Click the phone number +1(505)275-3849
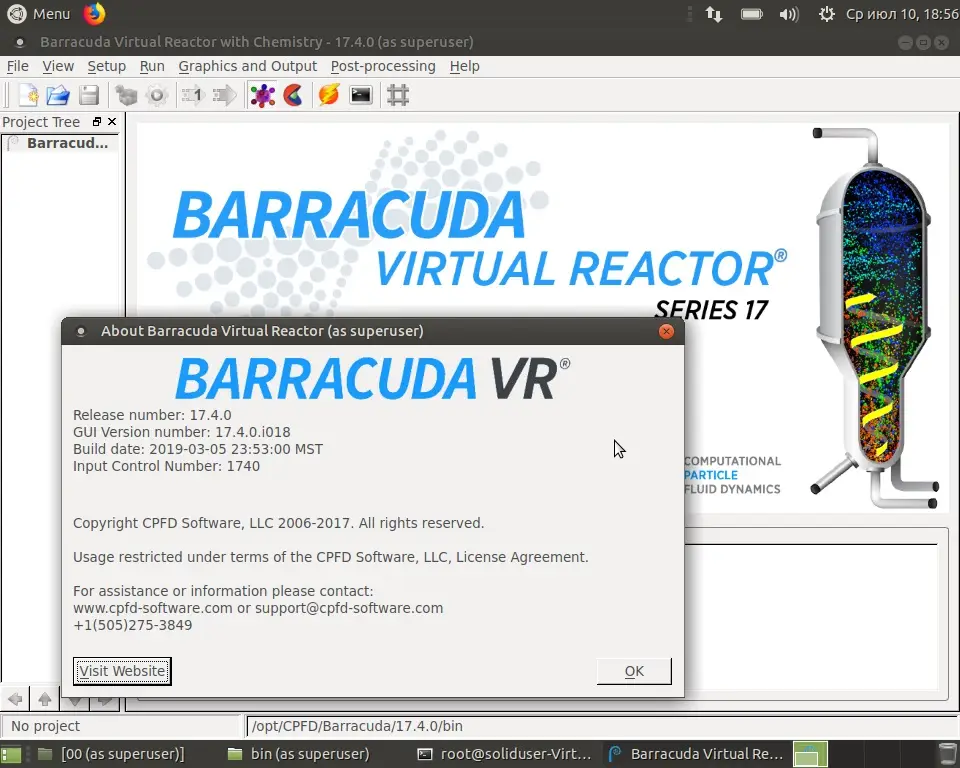The height and width of the screenshot is (768, 960). pyautogui.click(x=132, y=625)
